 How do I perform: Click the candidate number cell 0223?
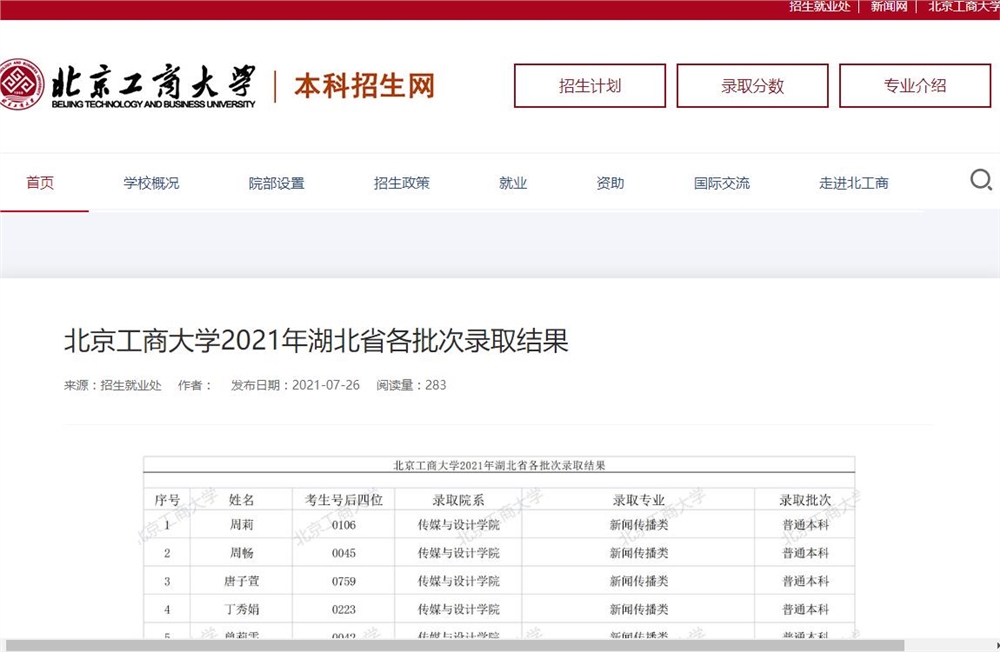[344, 609]
